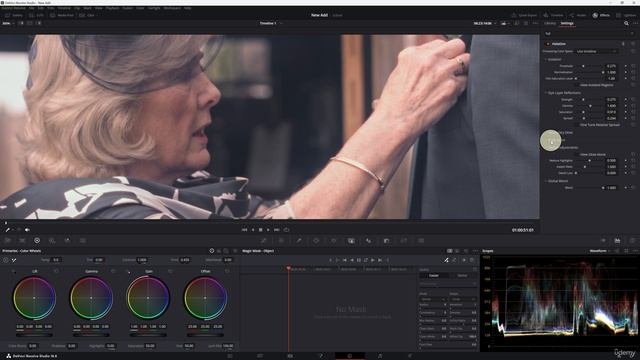Collapse the Isolation section
Image resolution: width=640 pixels, height=360 pixels.
click(x=546, y=59)
